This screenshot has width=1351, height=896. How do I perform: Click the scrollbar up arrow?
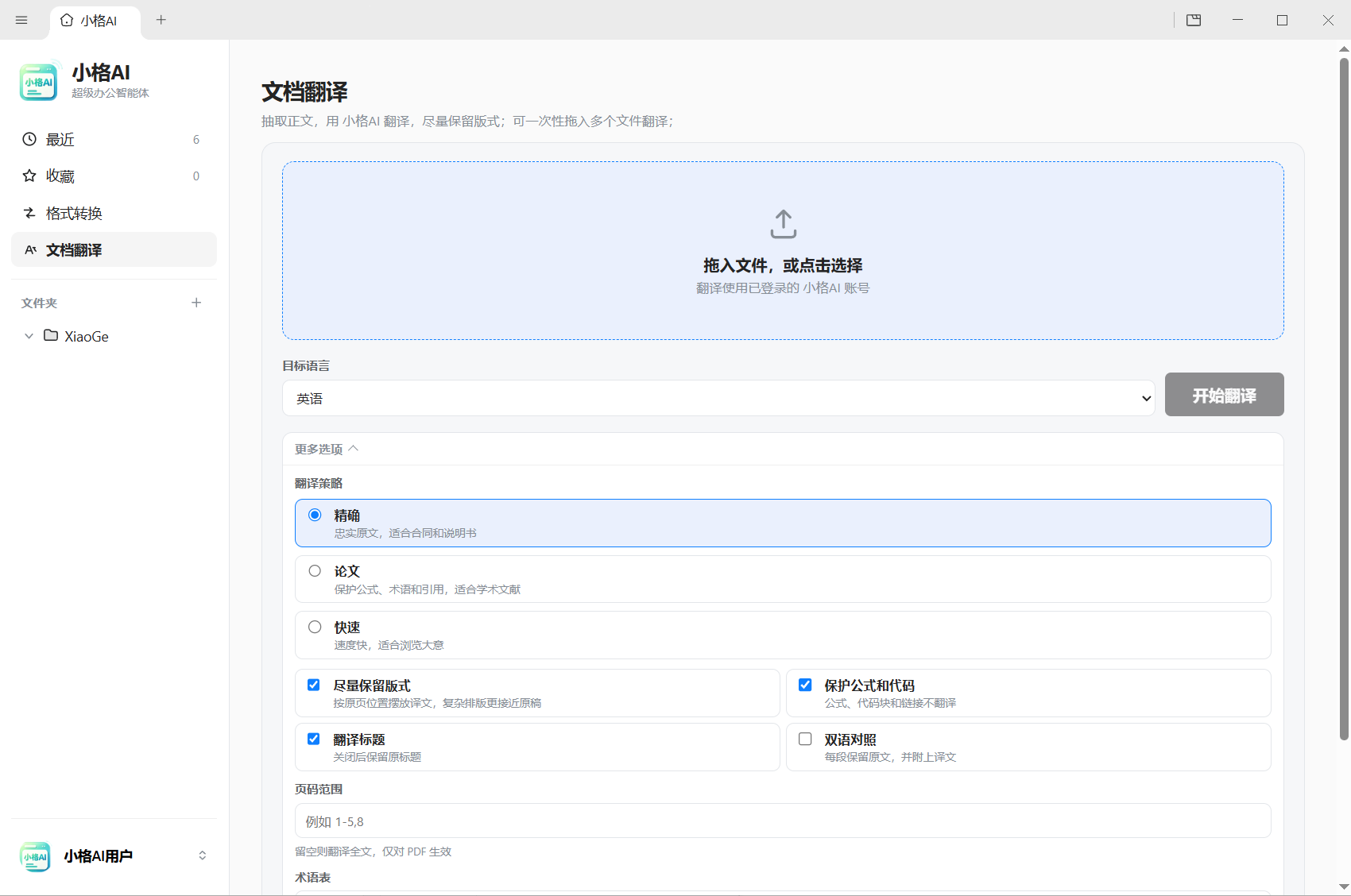1344,48
